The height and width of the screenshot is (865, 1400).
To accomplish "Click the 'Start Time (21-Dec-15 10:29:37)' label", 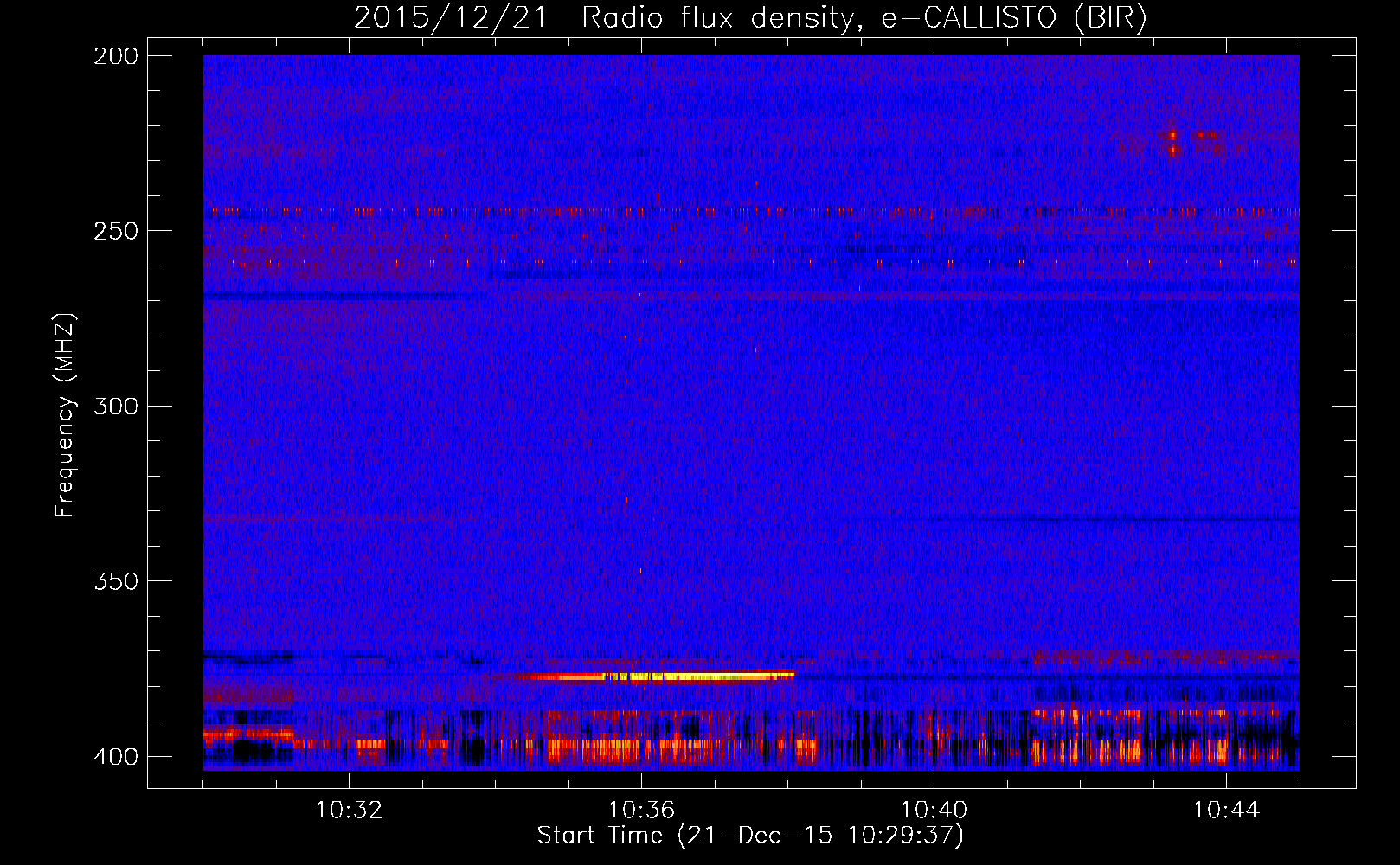I will [x=750, y=836].
